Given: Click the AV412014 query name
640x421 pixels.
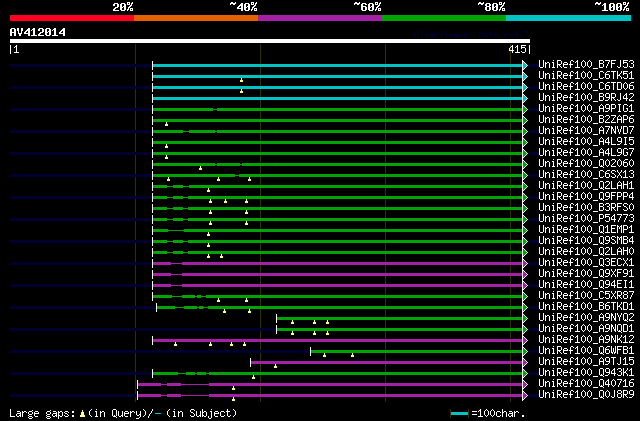Looking at the screenshot, I should click(x=38, y=32).
